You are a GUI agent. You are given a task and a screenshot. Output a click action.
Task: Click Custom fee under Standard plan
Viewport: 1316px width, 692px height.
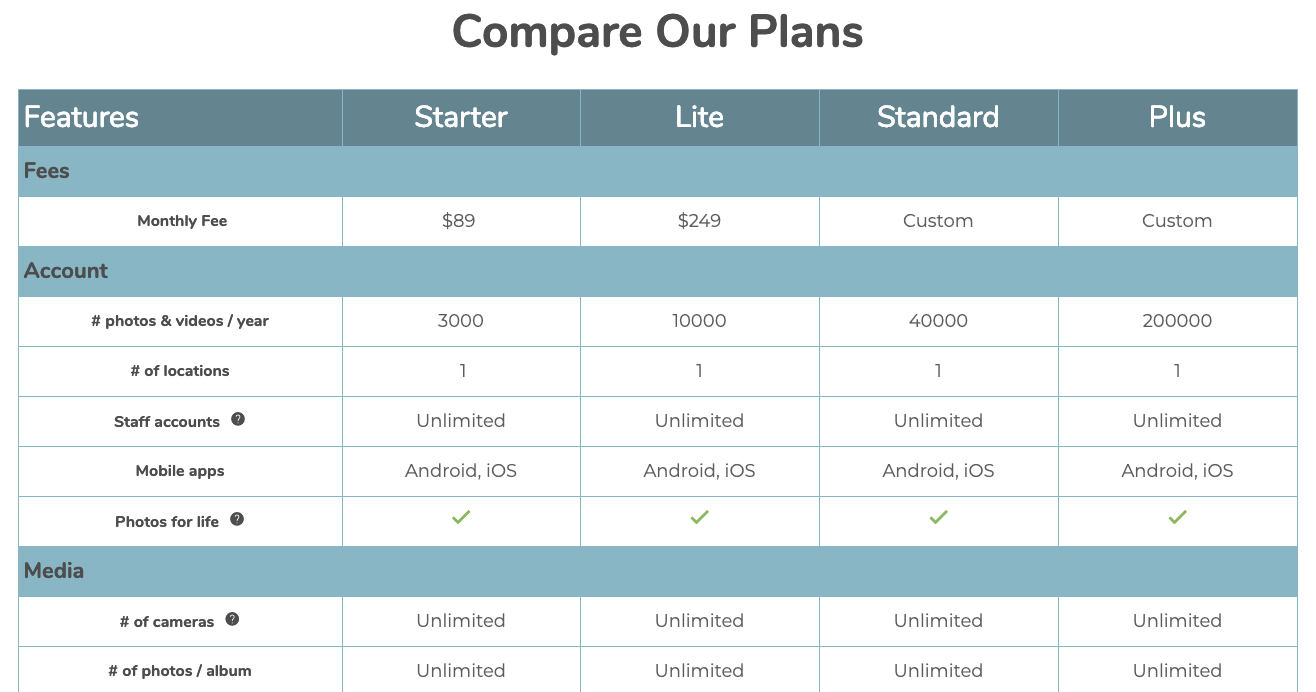click(x=938, y=221)
